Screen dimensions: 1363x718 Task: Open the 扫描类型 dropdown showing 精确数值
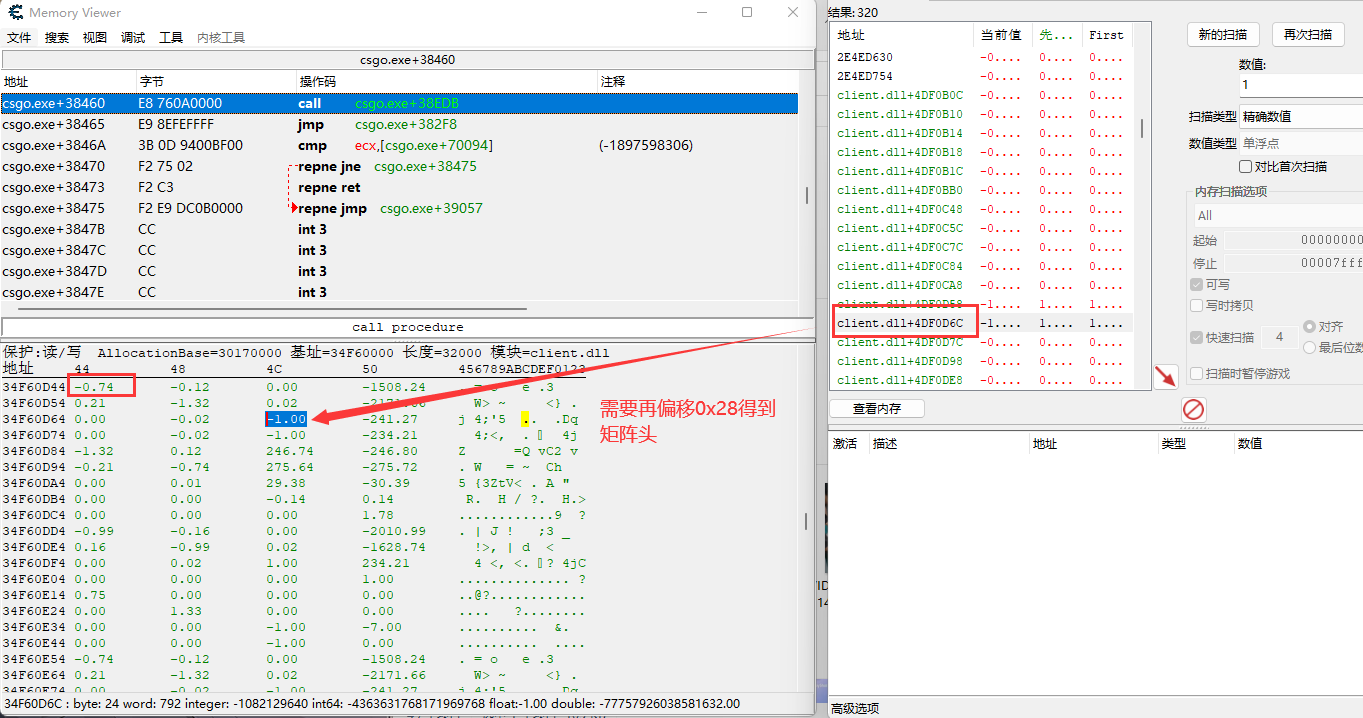1300,116
